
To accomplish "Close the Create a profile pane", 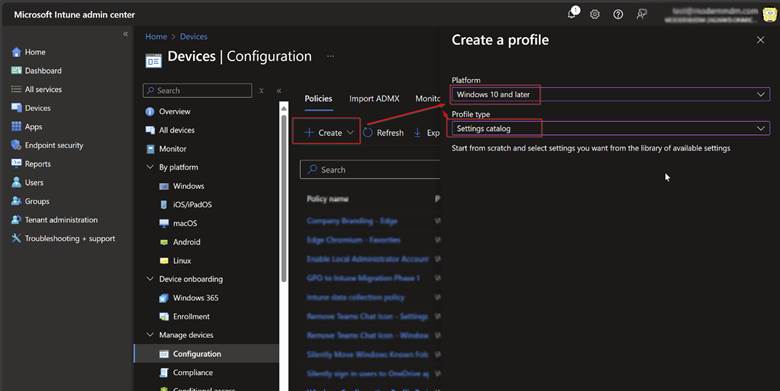I will pos(761,40).
